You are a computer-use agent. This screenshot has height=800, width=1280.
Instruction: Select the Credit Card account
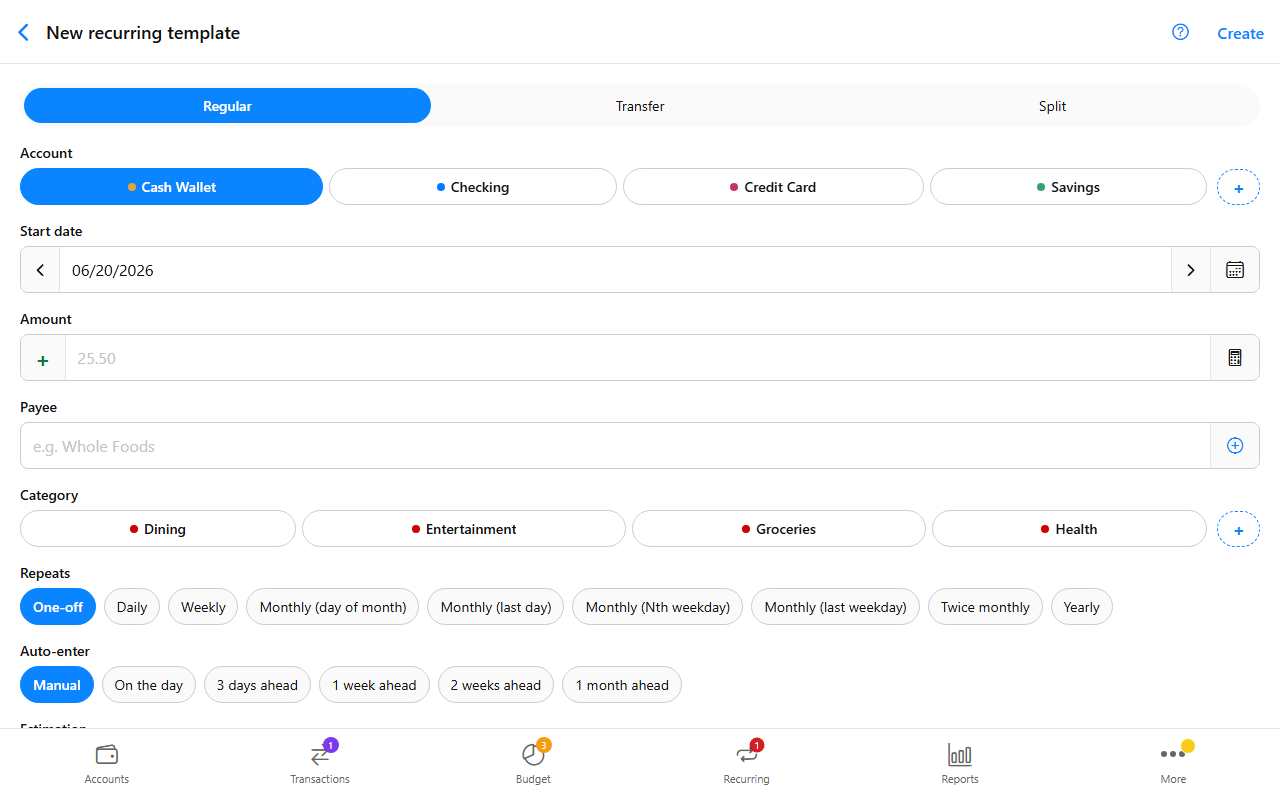click(773, 187)
